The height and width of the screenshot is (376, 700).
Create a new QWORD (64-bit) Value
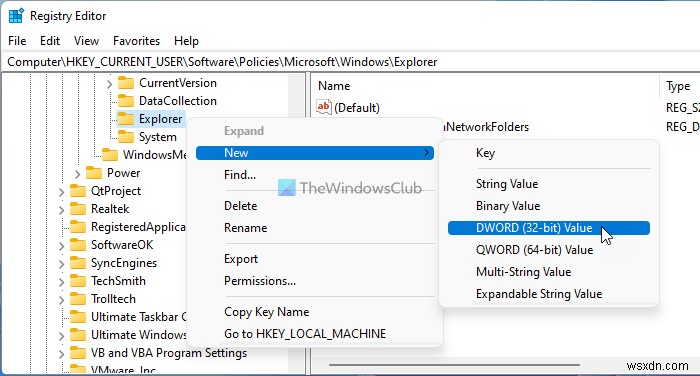tap(534, 250)
